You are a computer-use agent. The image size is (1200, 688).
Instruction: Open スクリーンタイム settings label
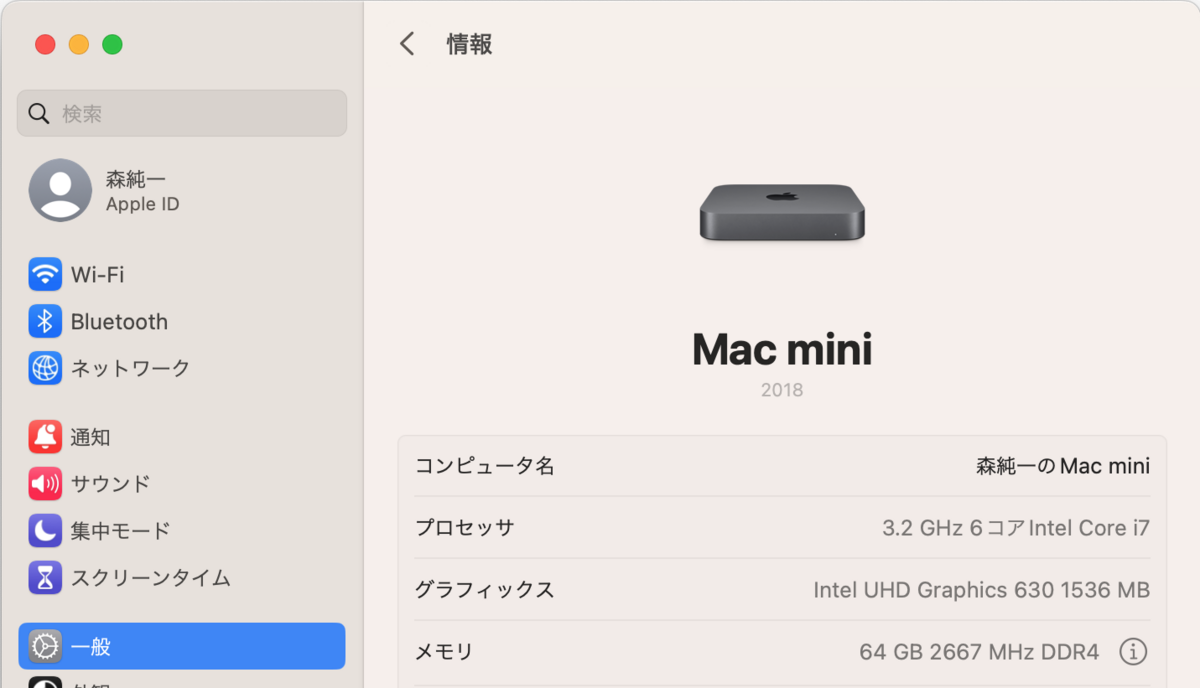150,578
